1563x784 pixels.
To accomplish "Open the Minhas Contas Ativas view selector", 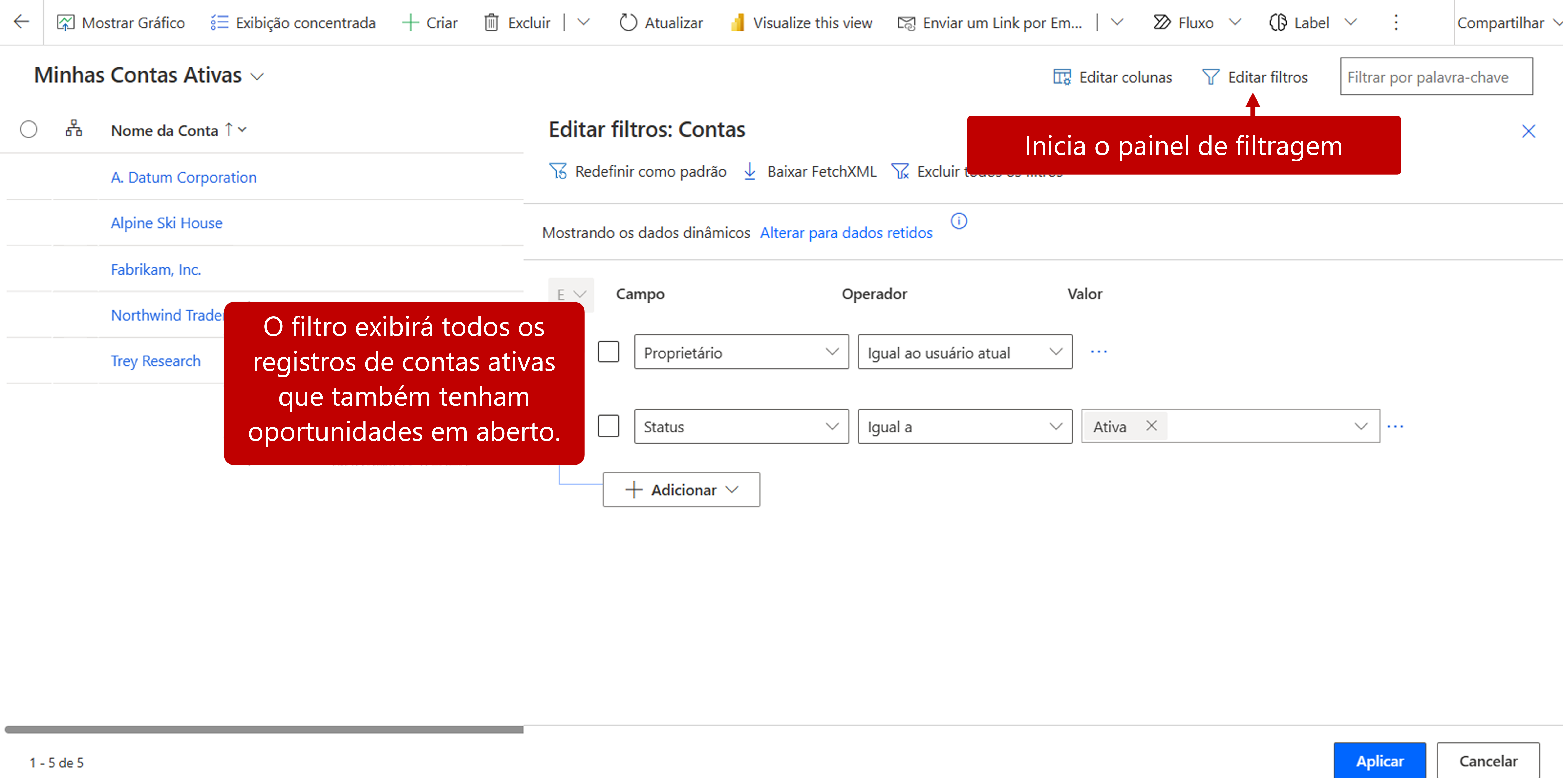I will point(149,75).
